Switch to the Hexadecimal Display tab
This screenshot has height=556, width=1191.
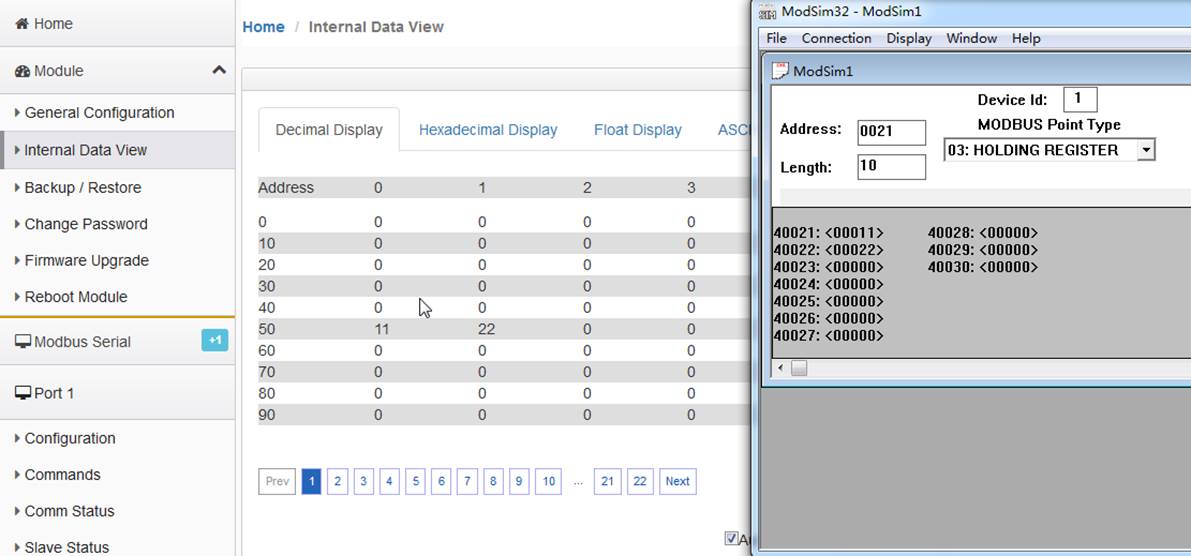[488, 130]
